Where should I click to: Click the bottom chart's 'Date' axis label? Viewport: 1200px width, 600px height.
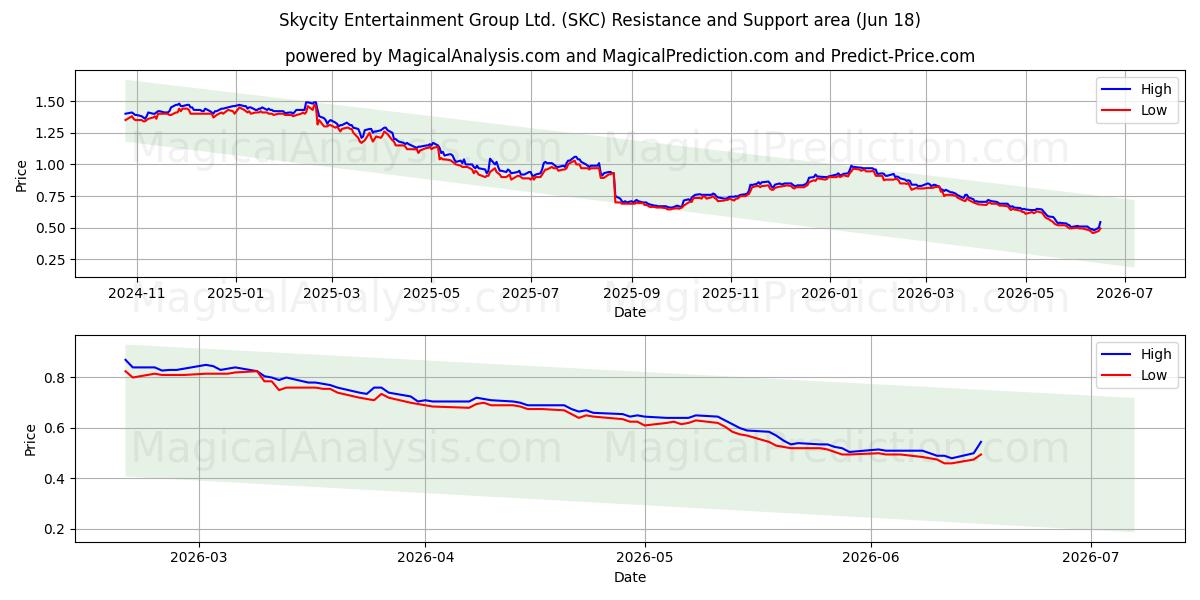point(630,577)
